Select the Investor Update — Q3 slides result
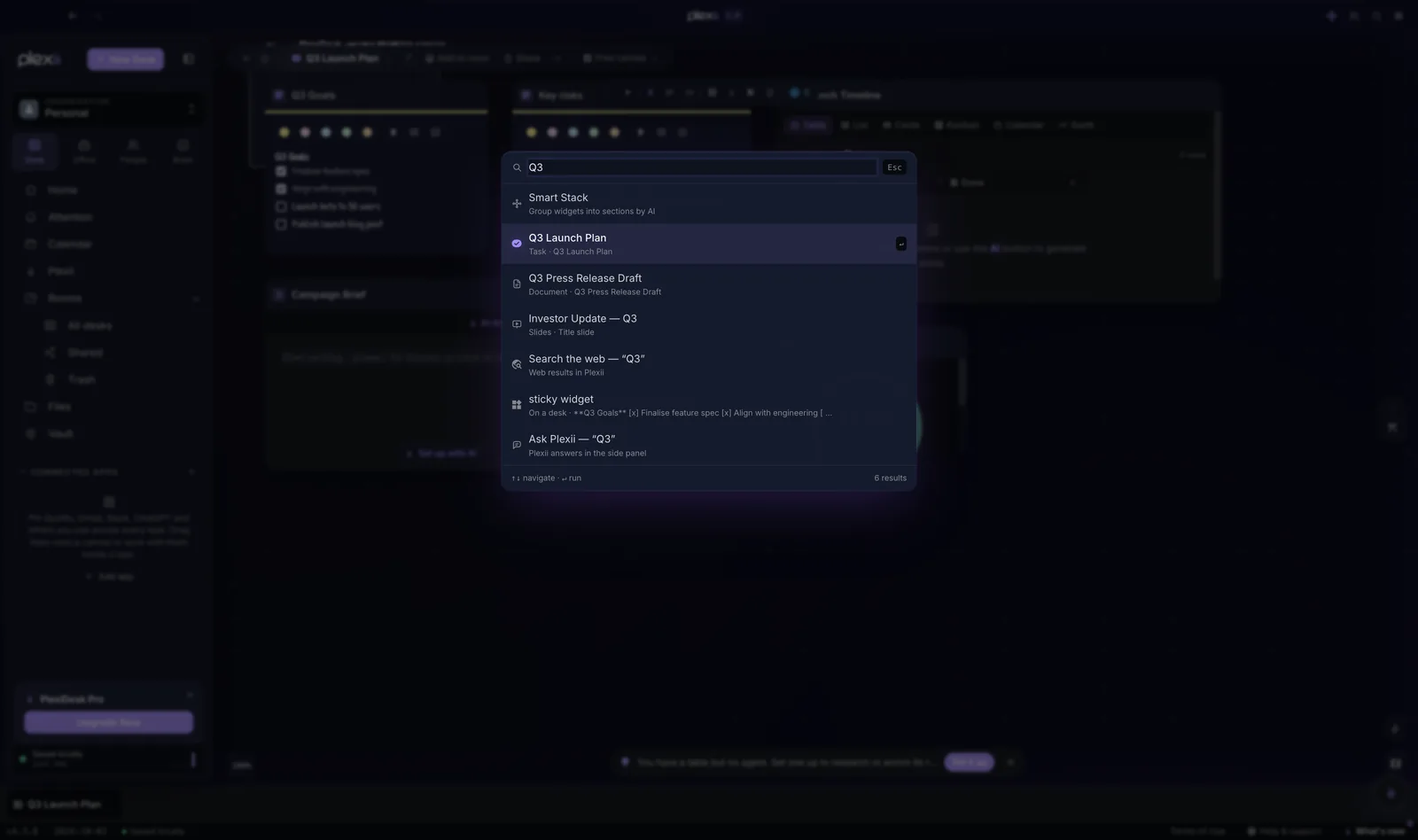Screen dimensions: 1418x840 click(709, 324)
